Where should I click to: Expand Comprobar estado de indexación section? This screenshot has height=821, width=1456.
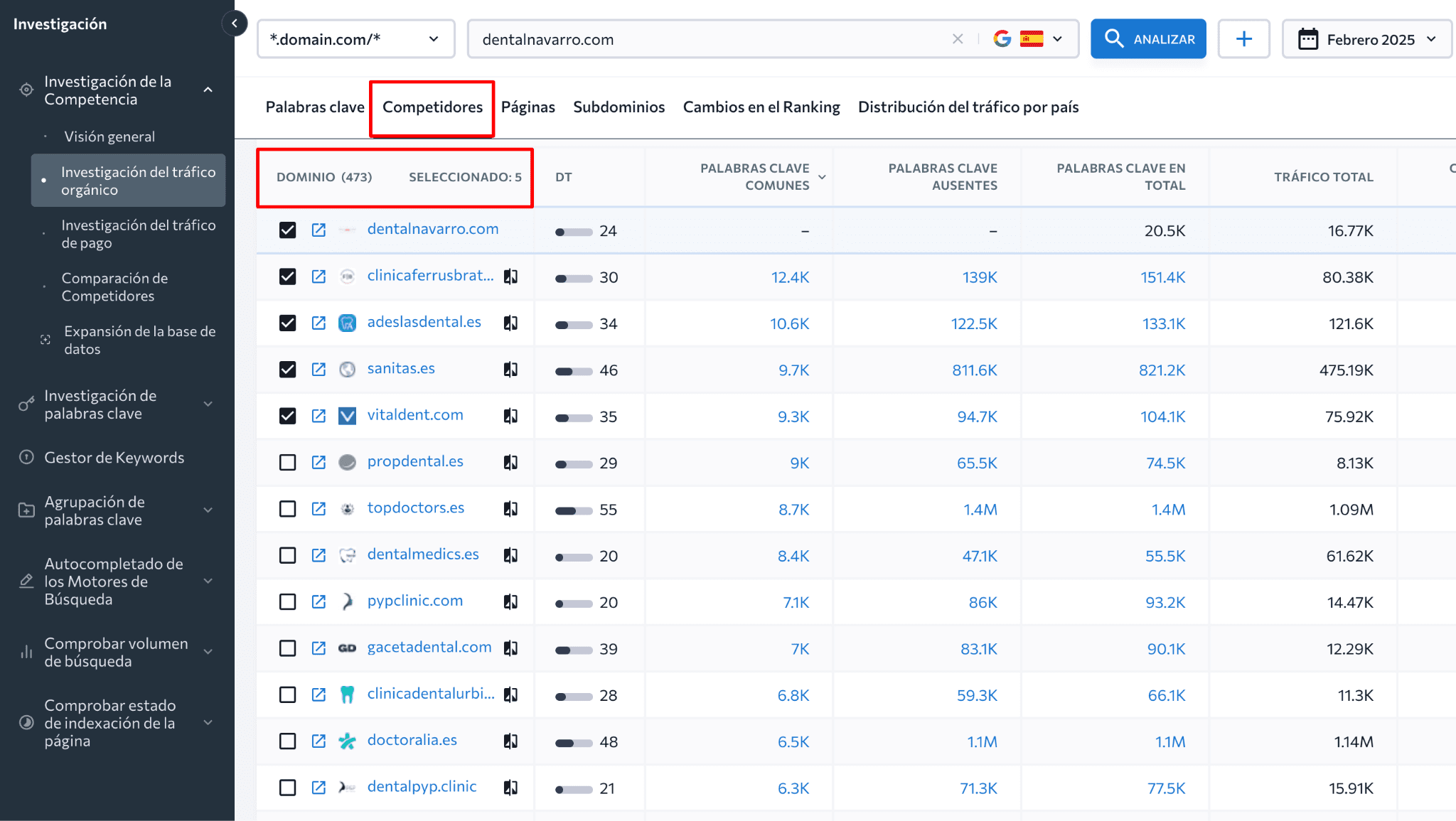click(x=208, y=722)
